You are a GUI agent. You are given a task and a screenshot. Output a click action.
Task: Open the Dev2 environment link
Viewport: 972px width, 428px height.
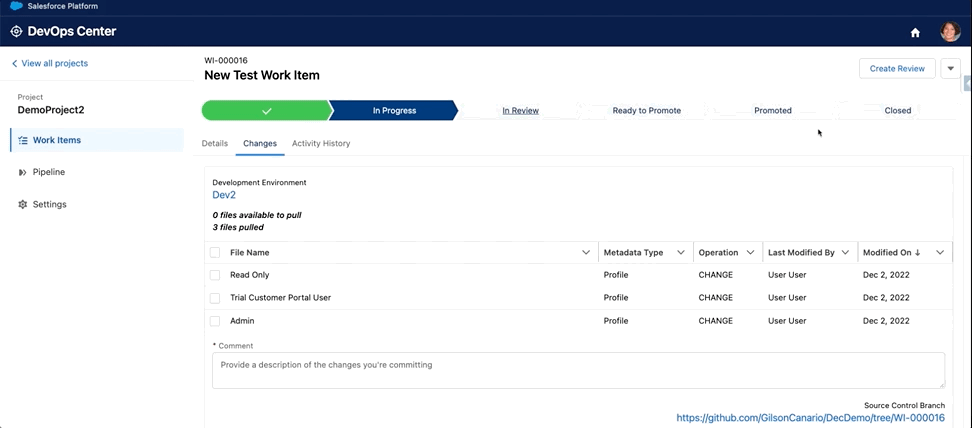(224, 195)
